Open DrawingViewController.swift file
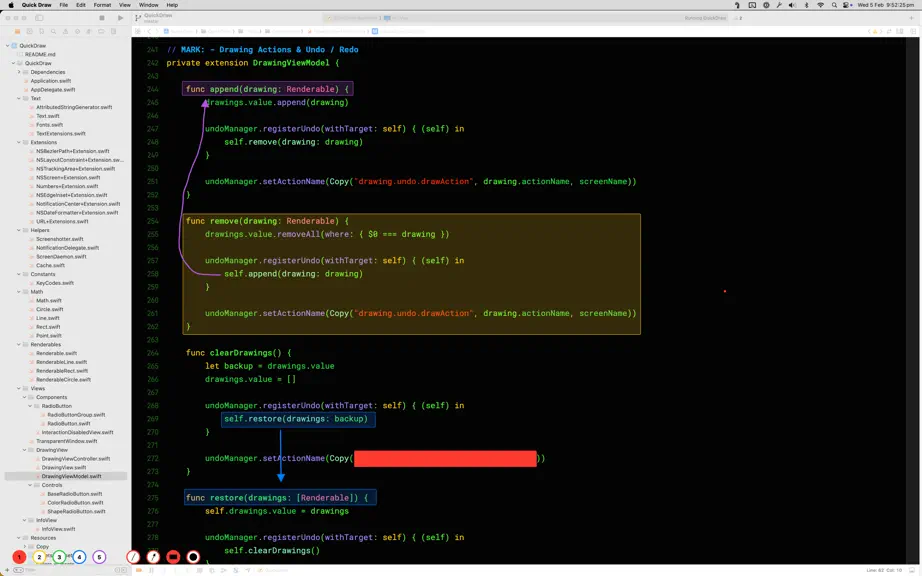 pos(76,459)
